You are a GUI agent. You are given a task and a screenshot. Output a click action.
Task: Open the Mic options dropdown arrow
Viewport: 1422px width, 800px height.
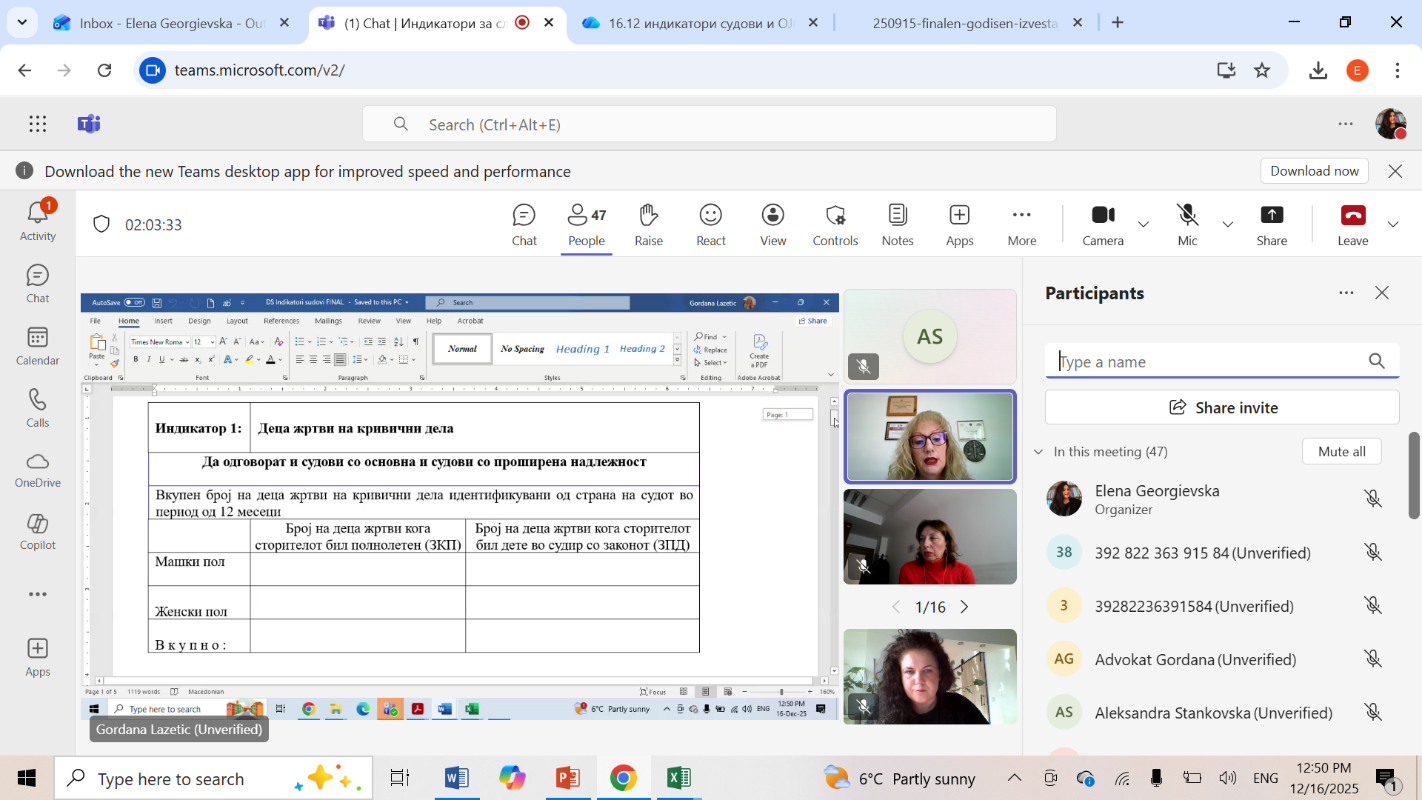point(1228,224)
